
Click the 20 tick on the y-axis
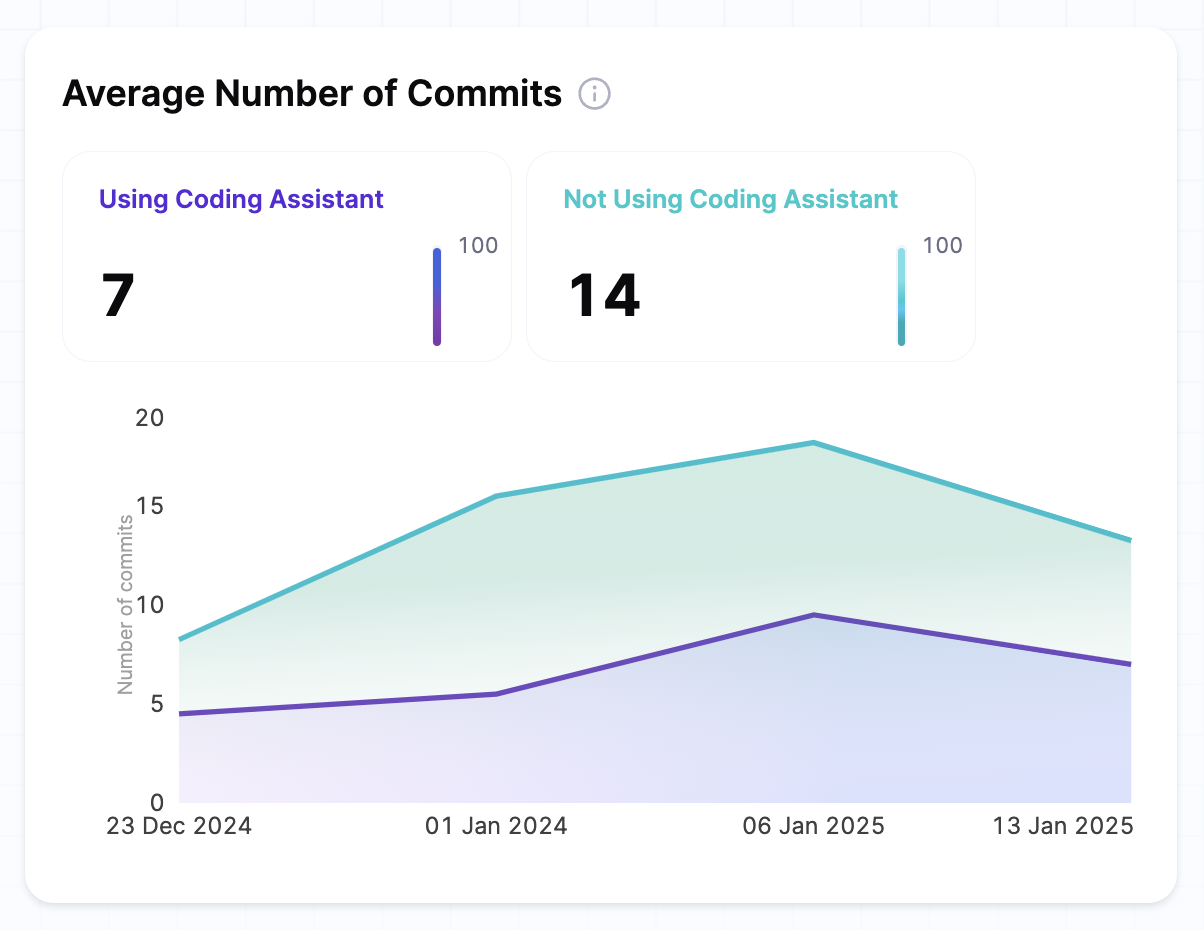pyautogui.click(x=149, y=417)
